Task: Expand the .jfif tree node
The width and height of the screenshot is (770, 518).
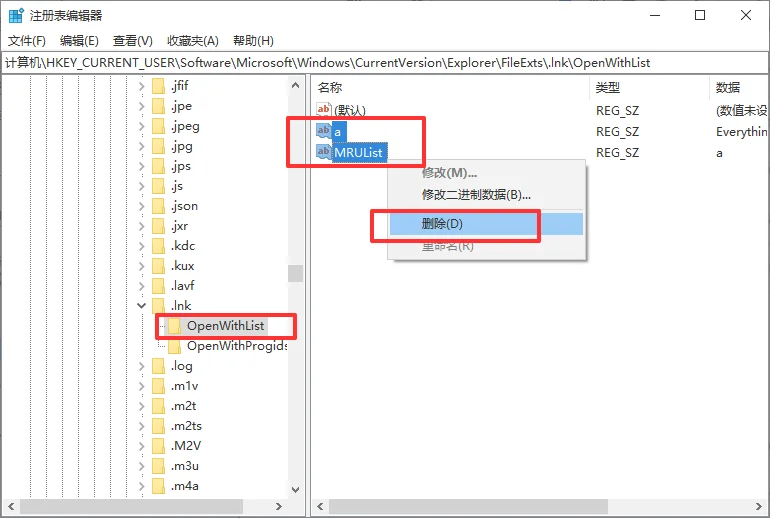Action: tap(141, 86)
